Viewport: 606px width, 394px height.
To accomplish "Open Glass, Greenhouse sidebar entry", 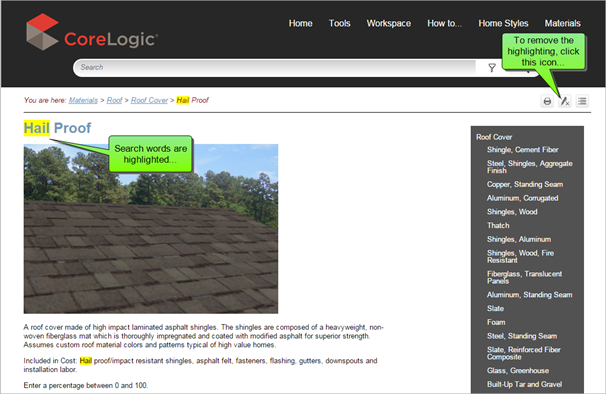I will 518,371.
